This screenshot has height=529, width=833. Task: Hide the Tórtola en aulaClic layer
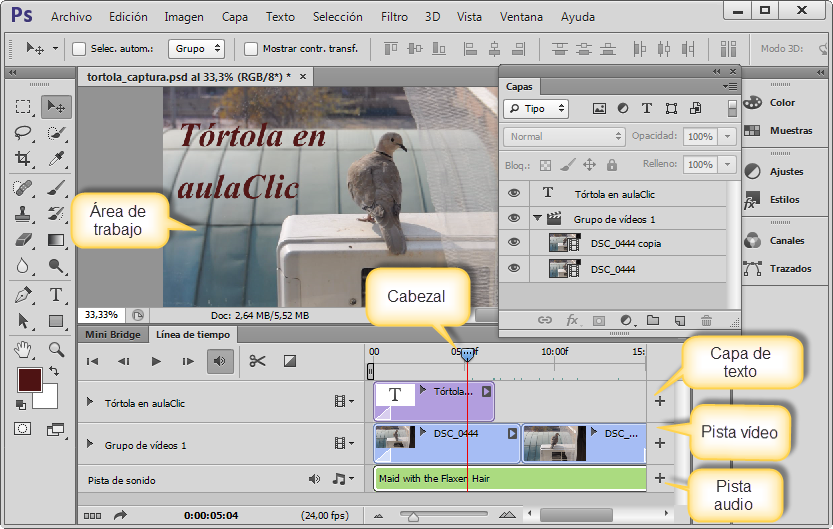514,193
